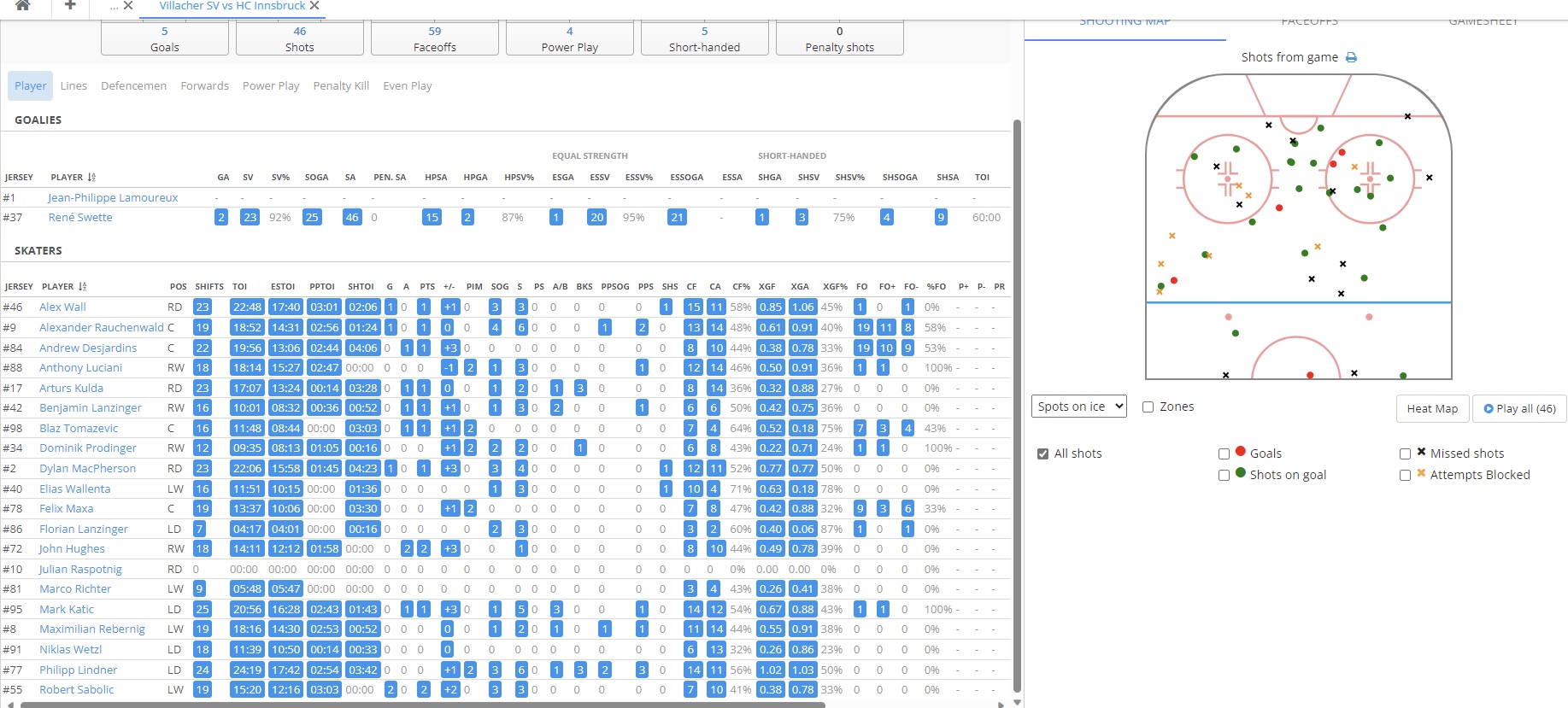
Task: Open the Heat Map view
Action: click(x=1432, y=409)
